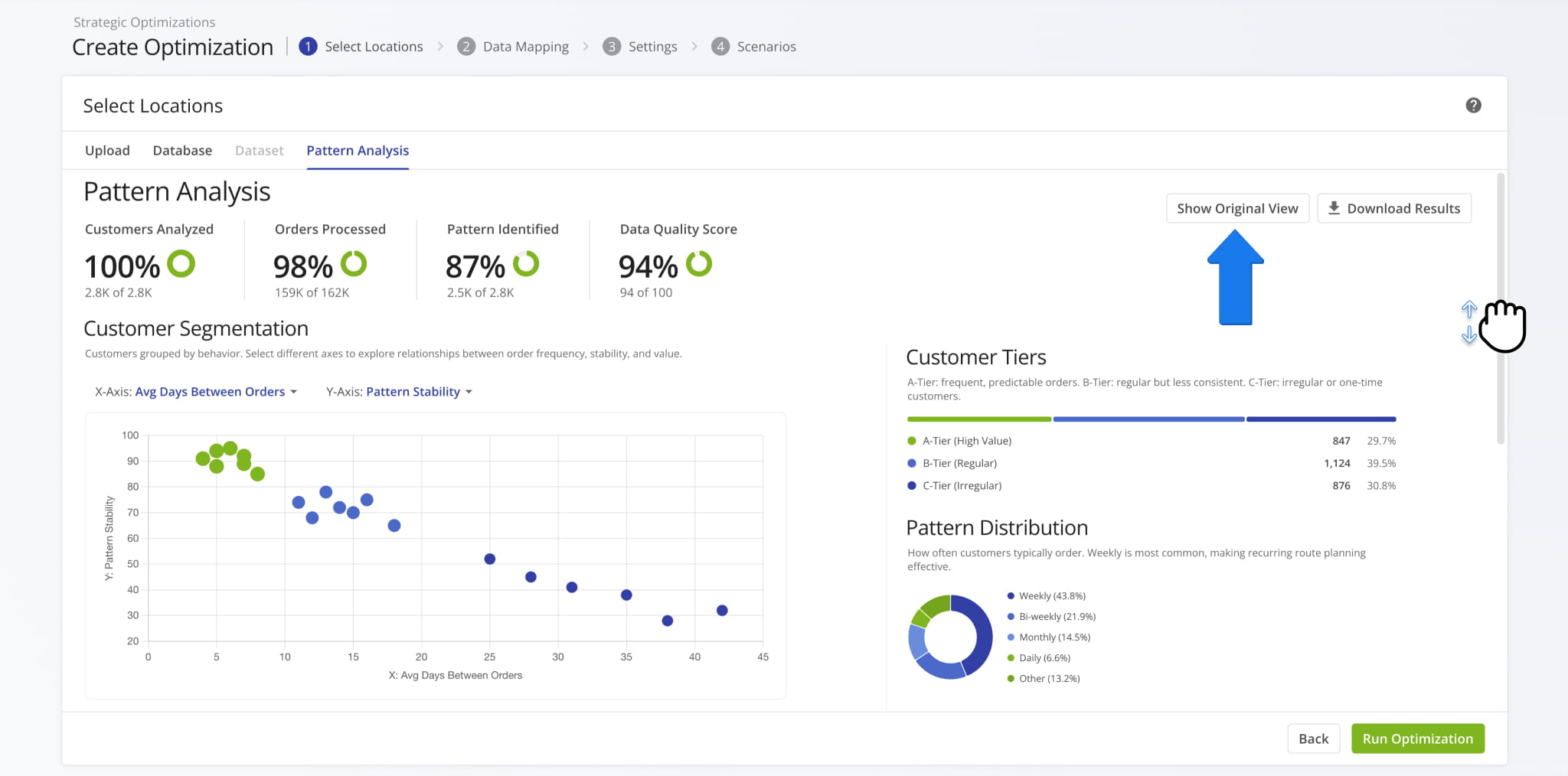Viewport: 1568px width, 776px height.
Task: Click the Data Quality Score ring
Action: tap(700, 264)
